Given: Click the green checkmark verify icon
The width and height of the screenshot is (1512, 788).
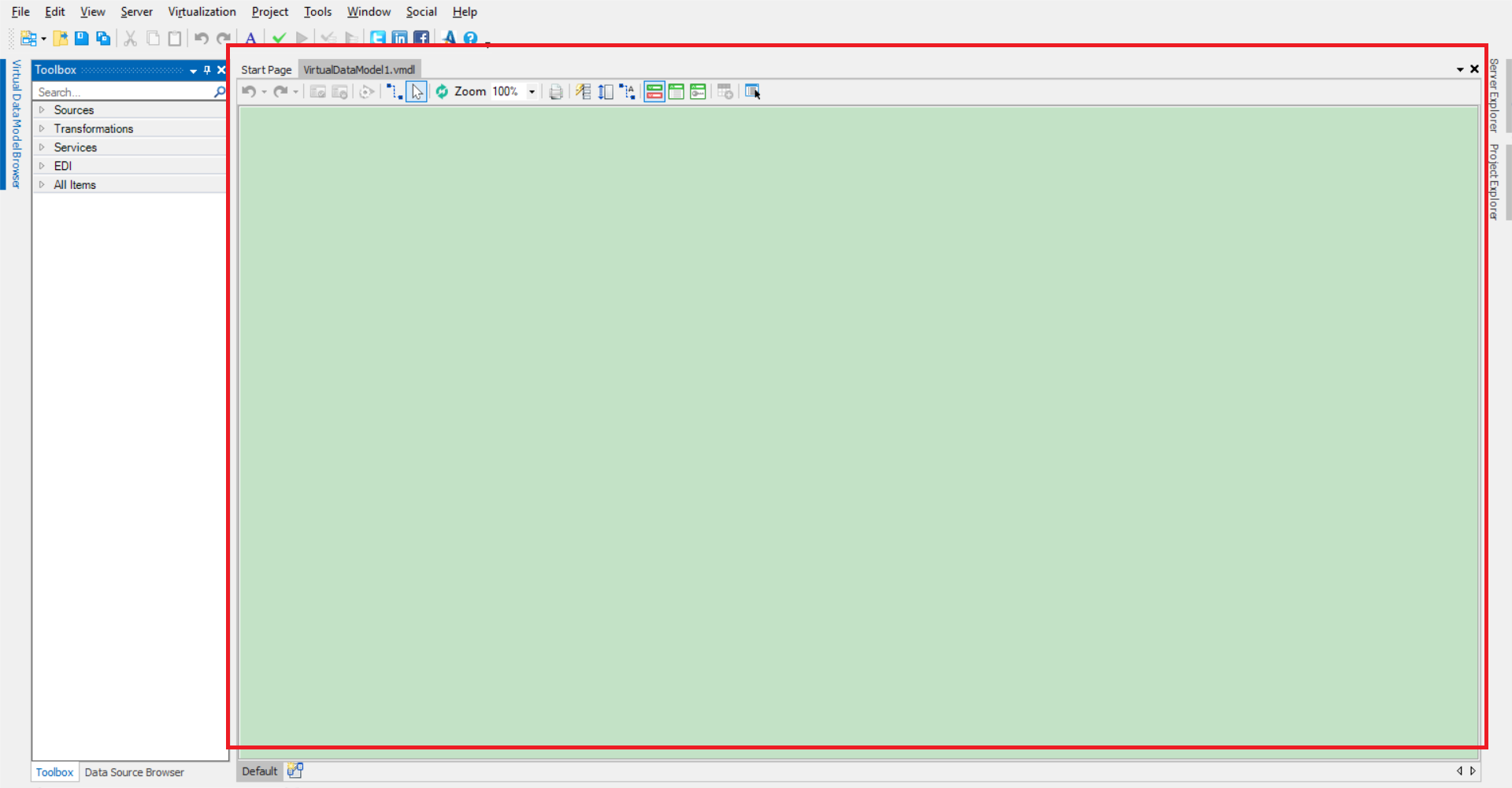Looking at the screenshot, I should [x=279, y=38].
